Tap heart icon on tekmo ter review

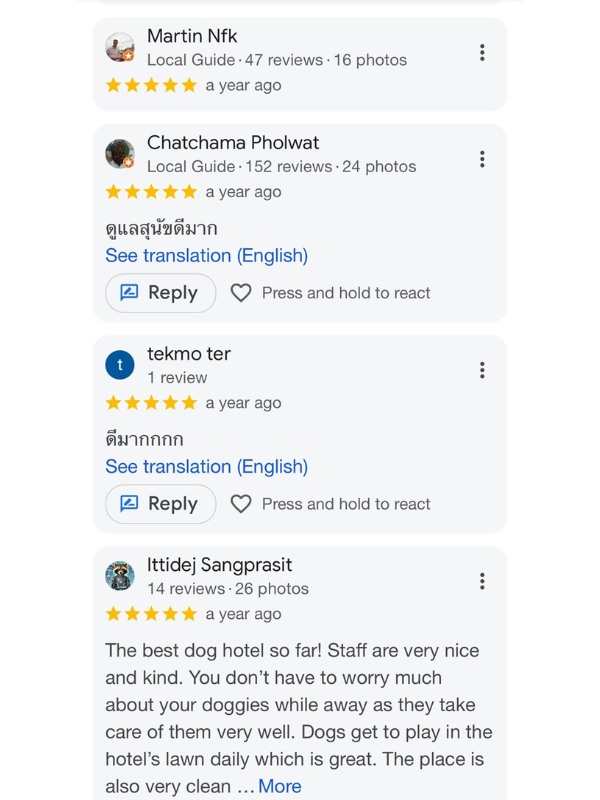pyautogui.click(x=241, y=504)
